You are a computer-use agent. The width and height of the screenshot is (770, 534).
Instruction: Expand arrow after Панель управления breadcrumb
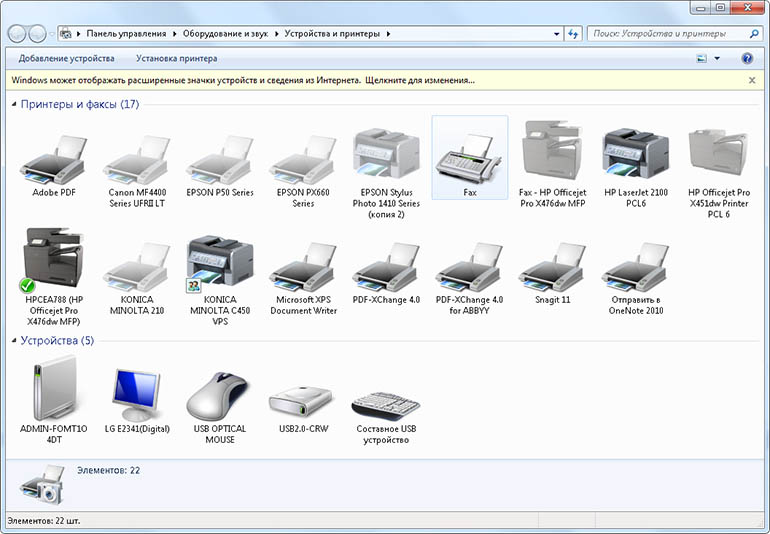pyautogui.click(x=174, y=34)
